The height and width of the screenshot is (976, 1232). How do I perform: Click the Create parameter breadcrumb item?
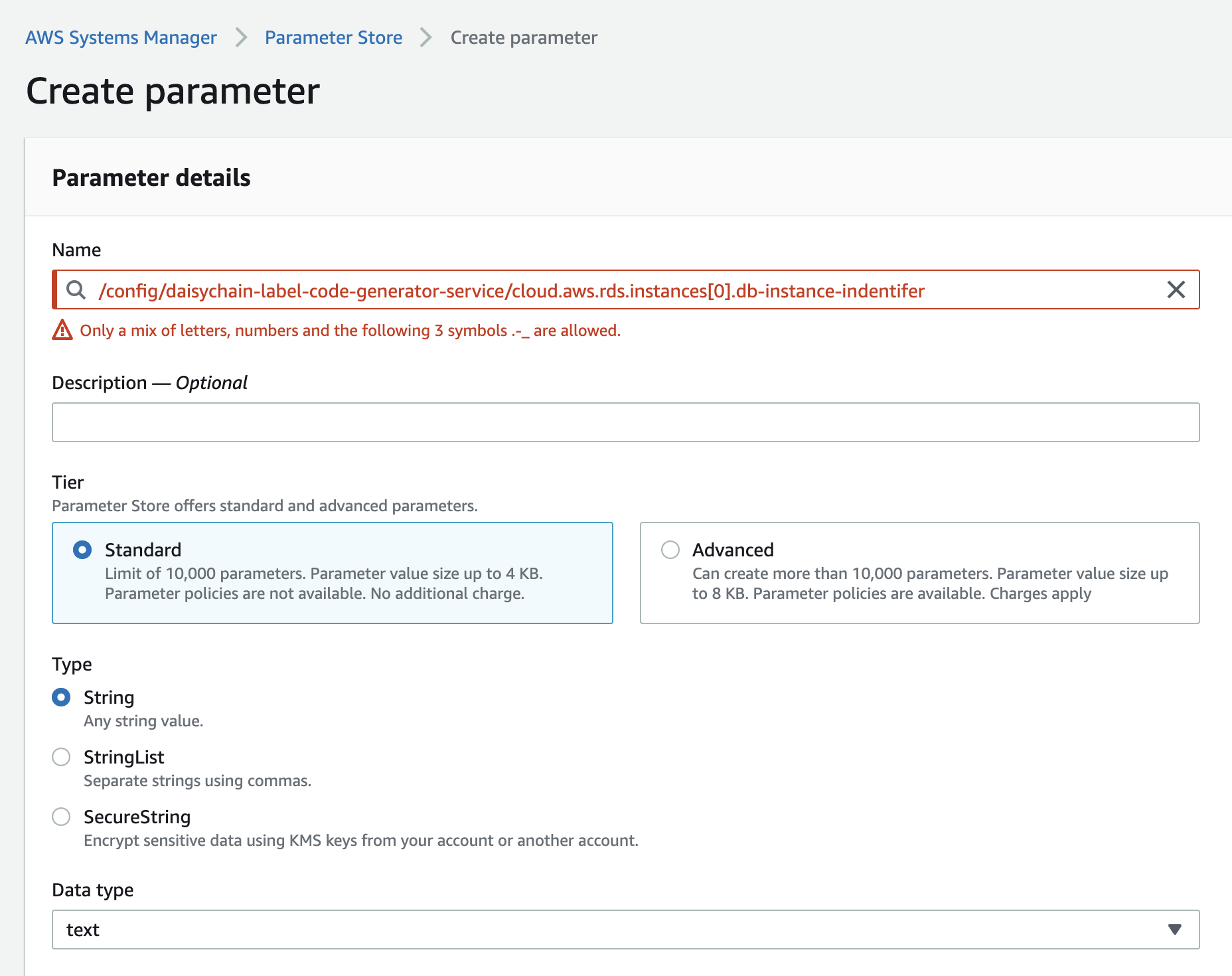(x=524, y=38)
